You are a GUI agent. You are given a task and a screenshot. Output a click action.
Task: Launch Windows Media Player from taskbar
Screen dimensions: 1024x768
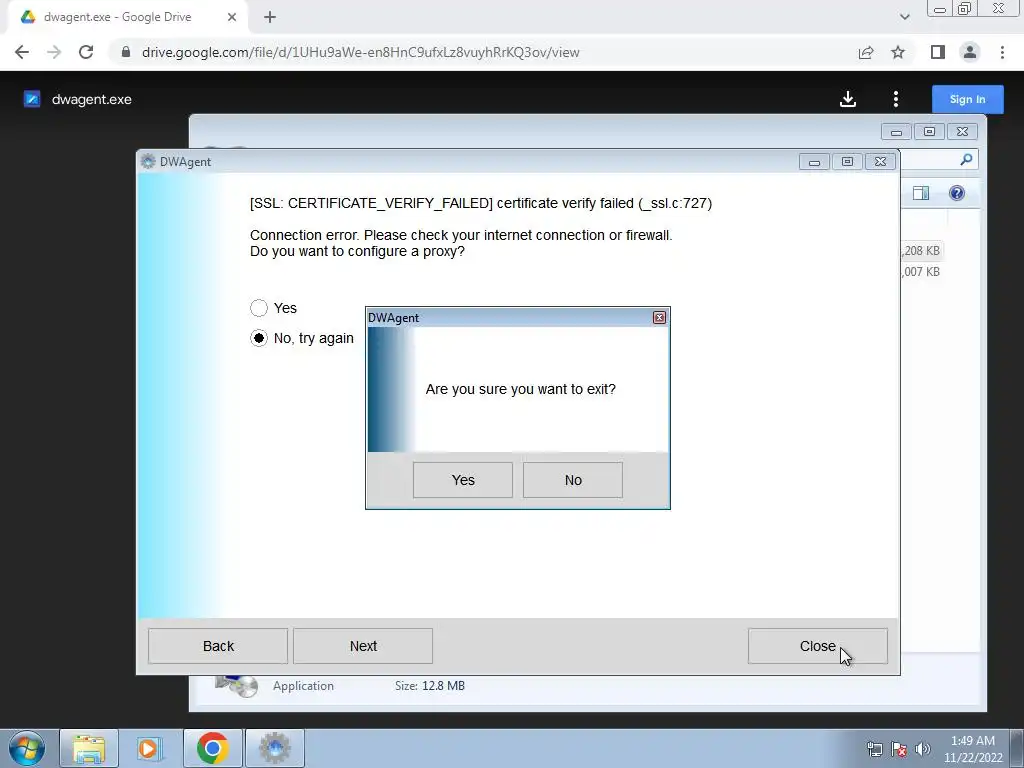150,748
